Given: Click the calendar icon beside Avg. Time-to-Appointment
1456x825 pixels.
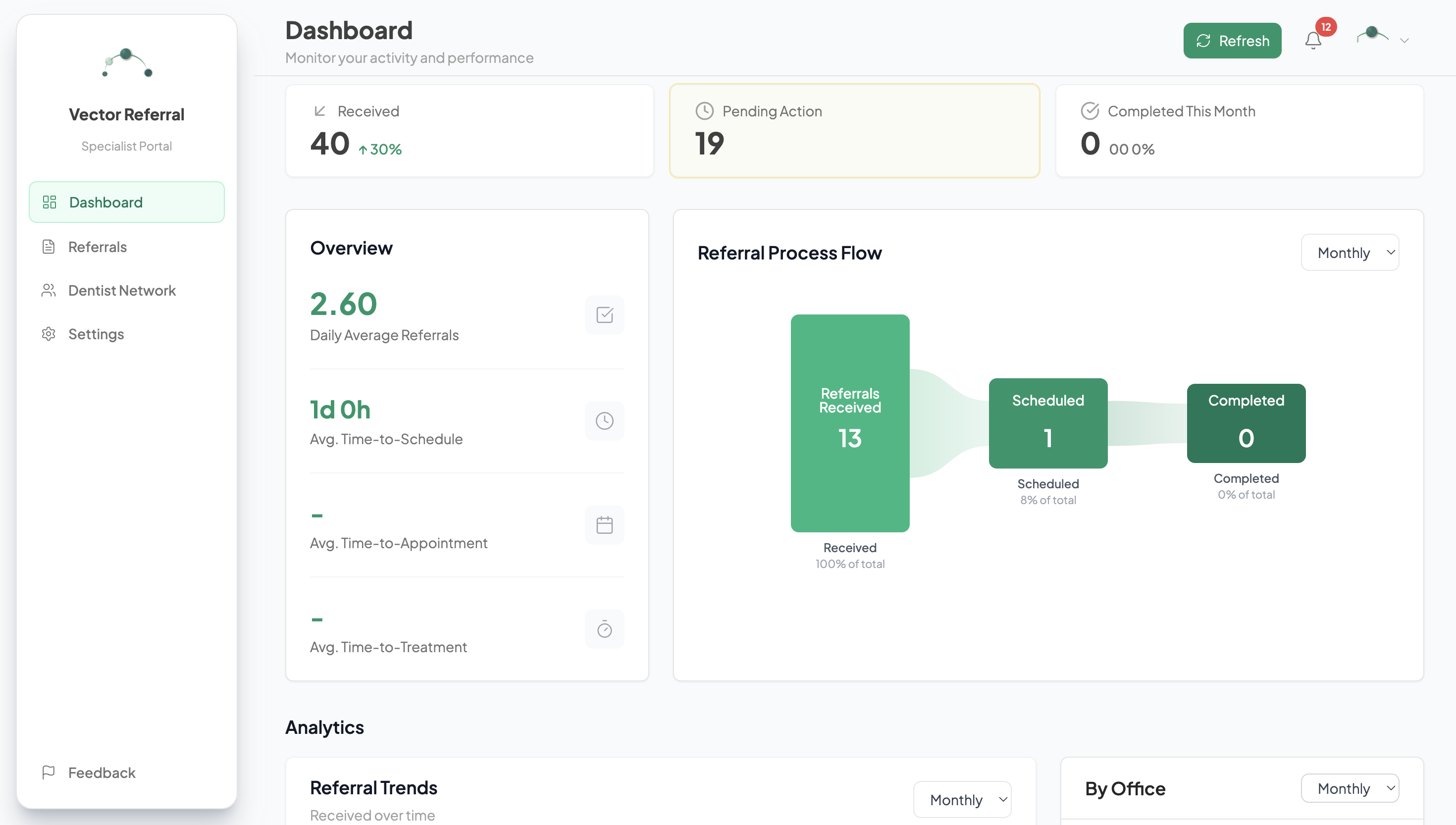Looking at the screenshot, I should tap(605, 525).
